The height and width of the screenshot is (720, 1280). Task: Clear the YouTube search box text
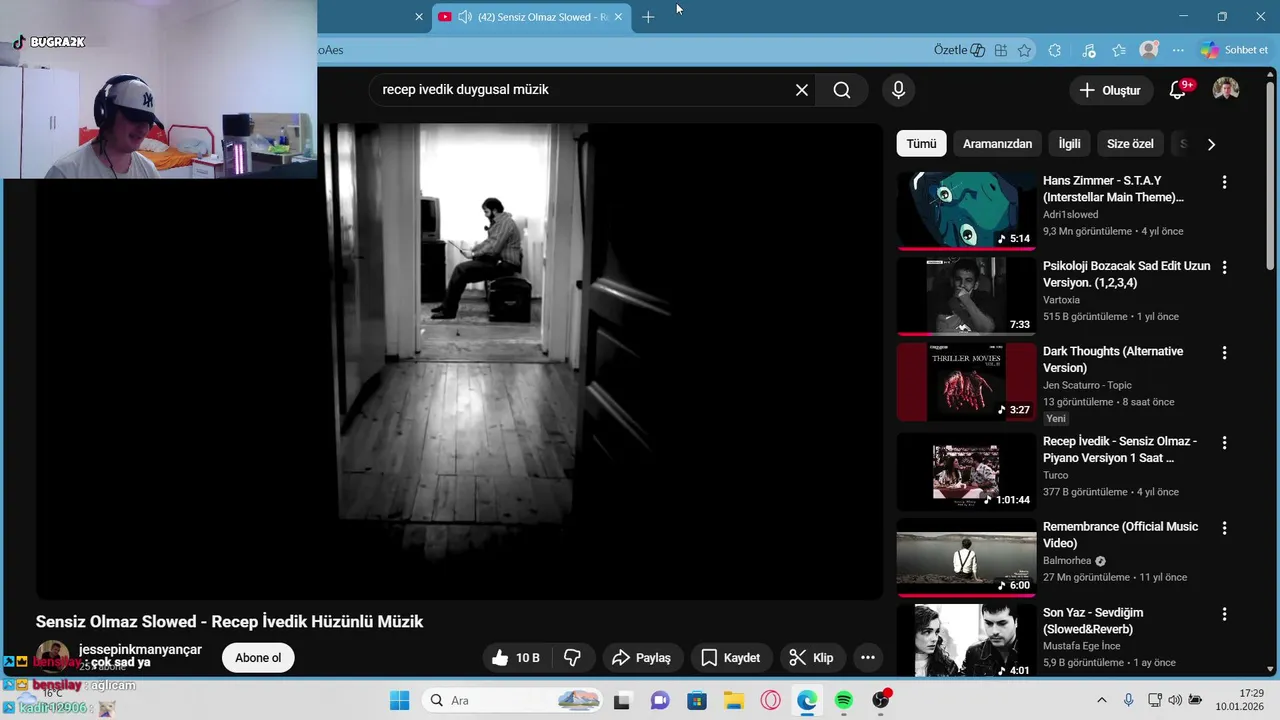pos(801,90)
